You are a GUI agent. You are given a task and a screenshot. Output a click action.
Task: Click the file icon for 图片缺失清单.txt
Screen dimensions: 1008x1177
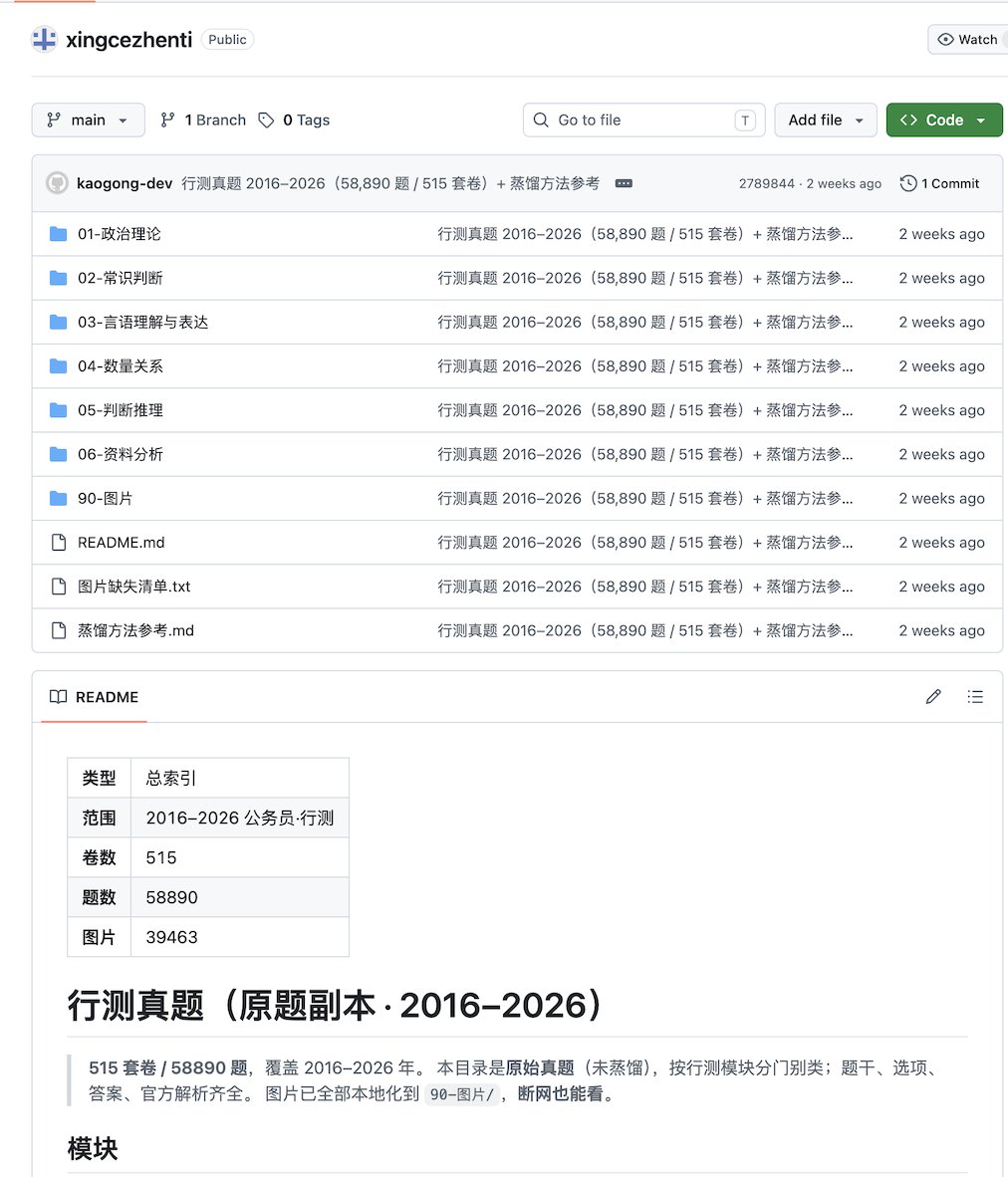(58, 587)
